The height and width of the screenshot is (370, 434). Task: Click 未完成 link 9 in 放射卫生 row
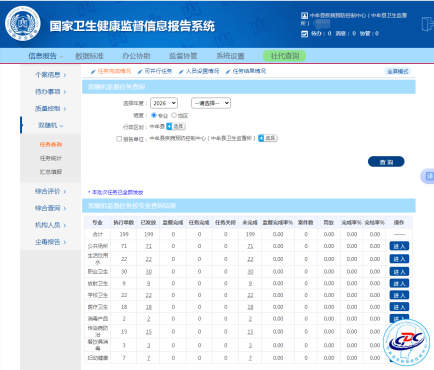[x=250, y=283]
